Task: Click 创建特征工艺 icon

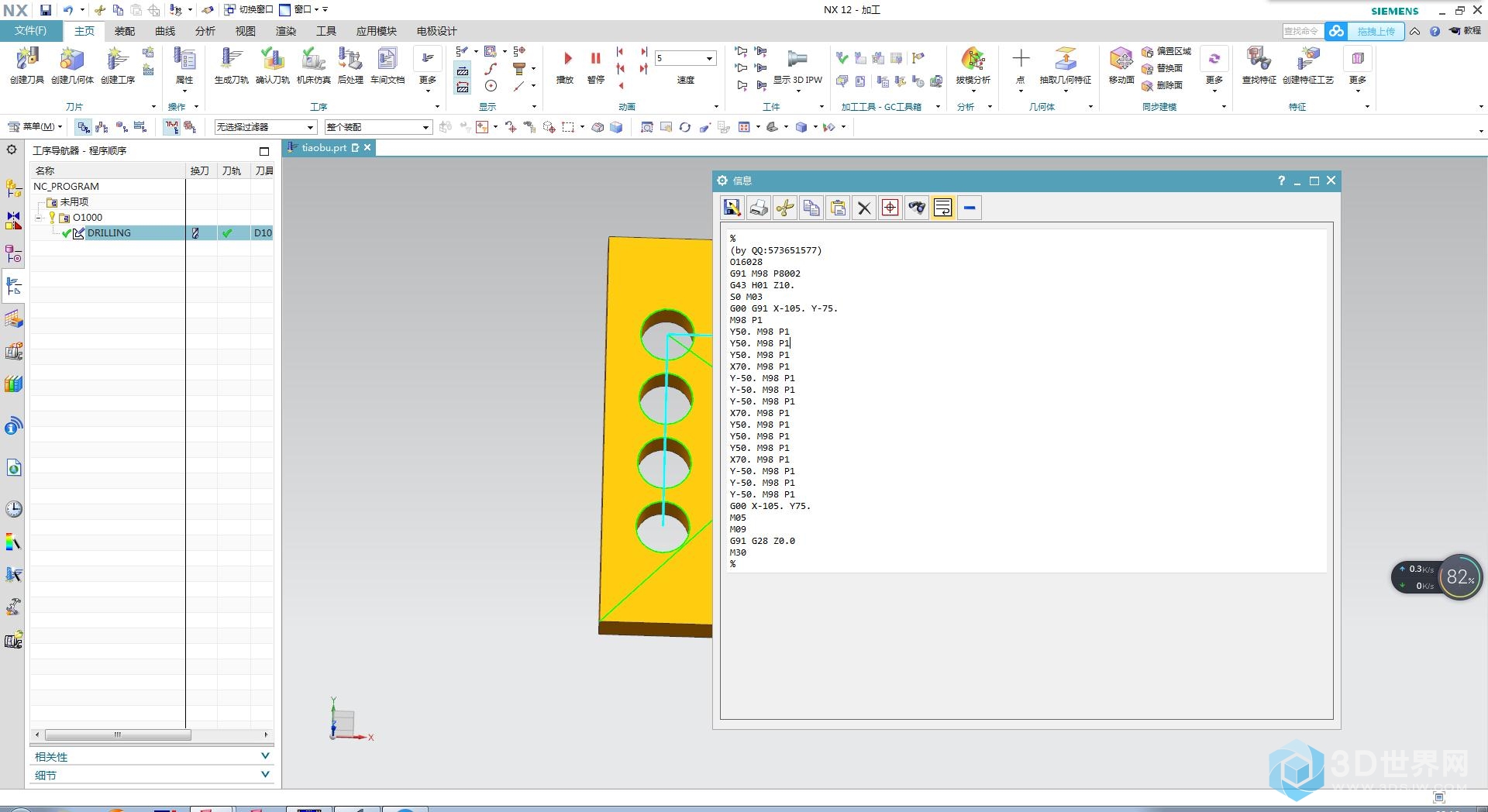Action: (x=1308, y=59)
